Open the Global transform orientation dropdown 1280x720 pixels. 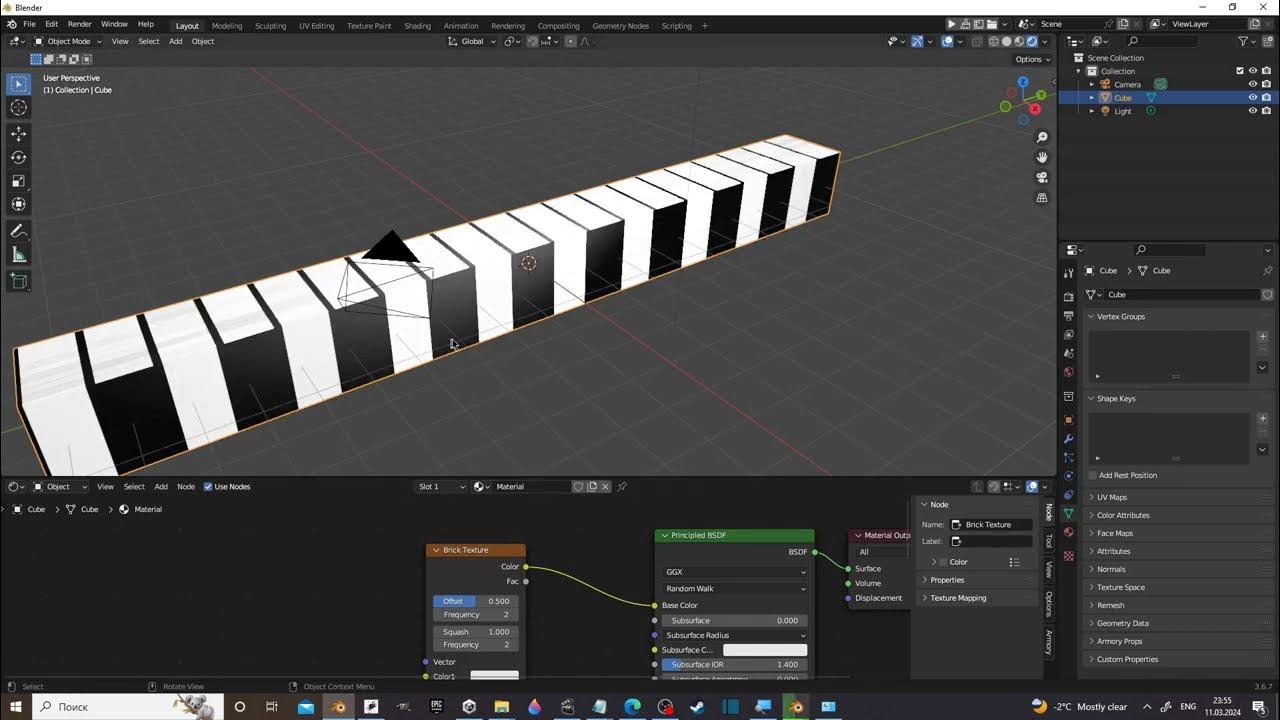[x=471, y=41]
